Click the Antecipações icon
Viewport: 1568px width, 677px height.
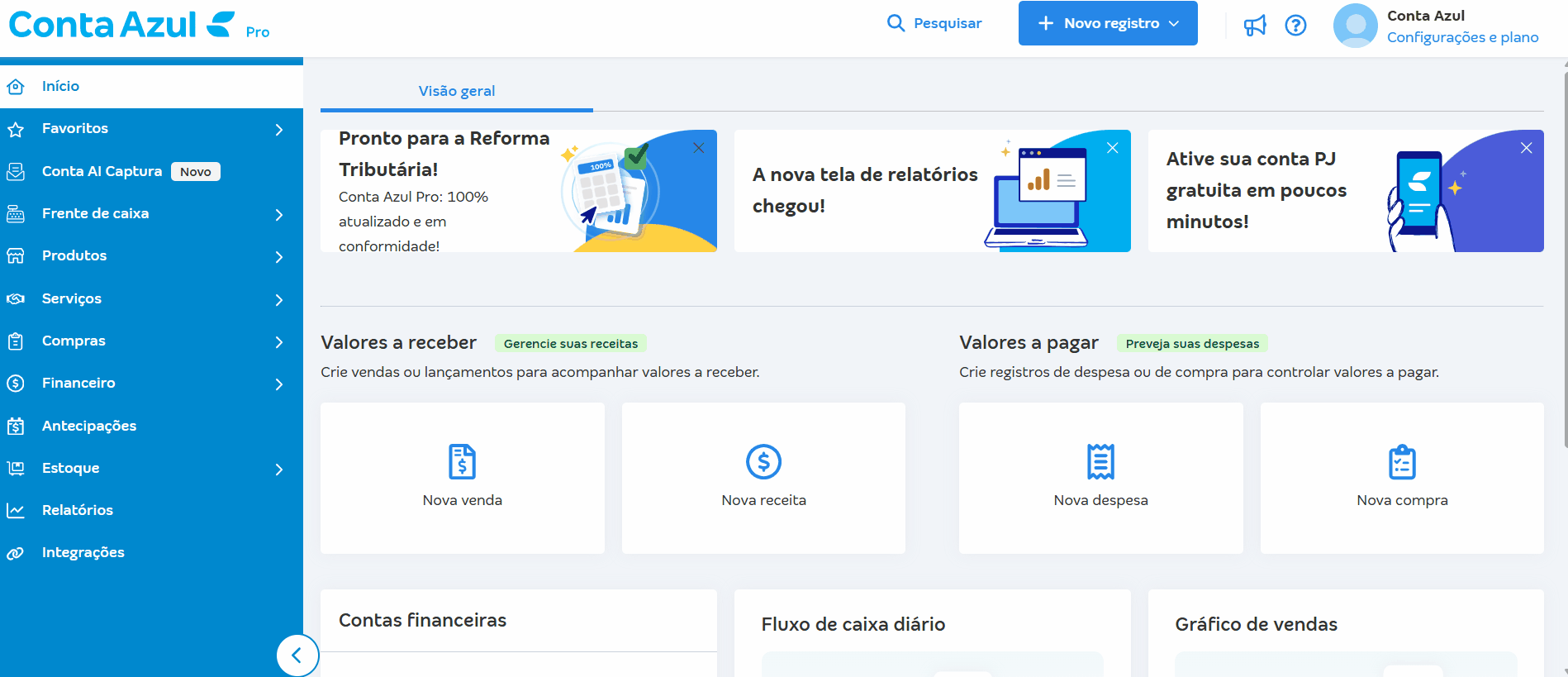tap(16, 427)
